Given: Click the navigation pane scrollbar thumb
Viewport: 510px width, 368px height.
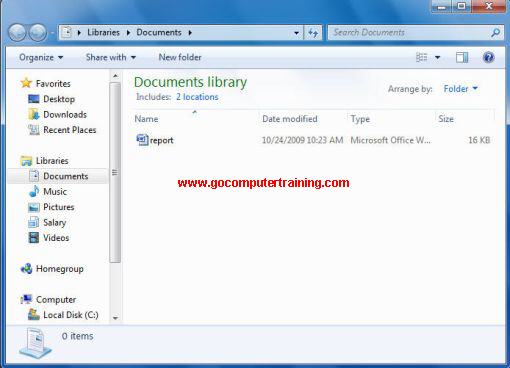Looking at the screenshot, I should point(115,173).
